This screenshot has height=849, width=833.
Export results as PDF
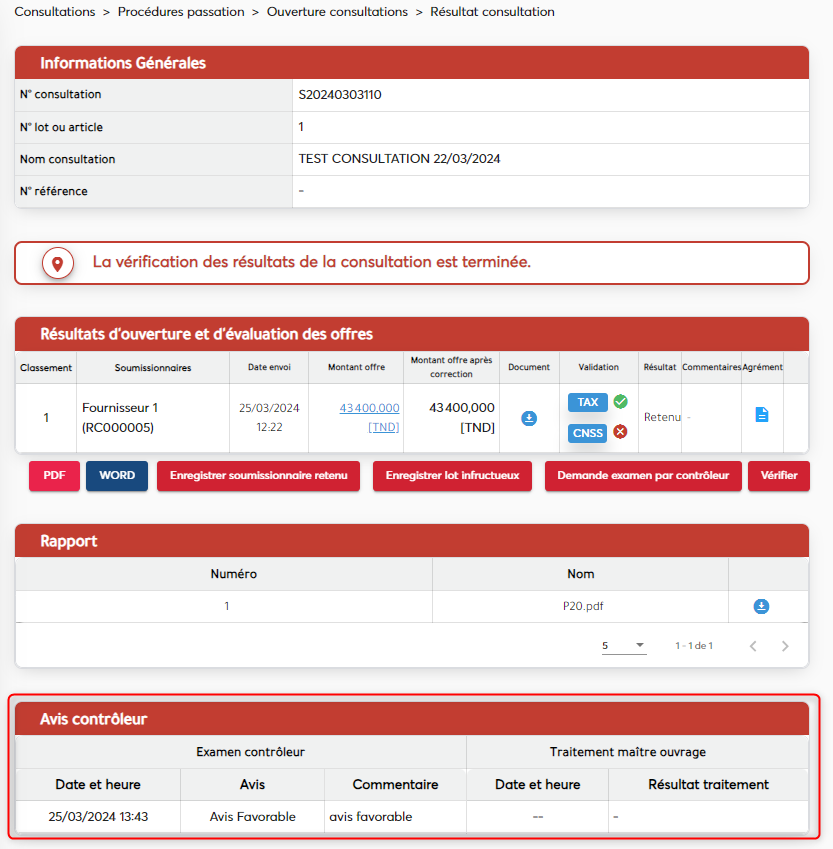[x=54, y=476]
